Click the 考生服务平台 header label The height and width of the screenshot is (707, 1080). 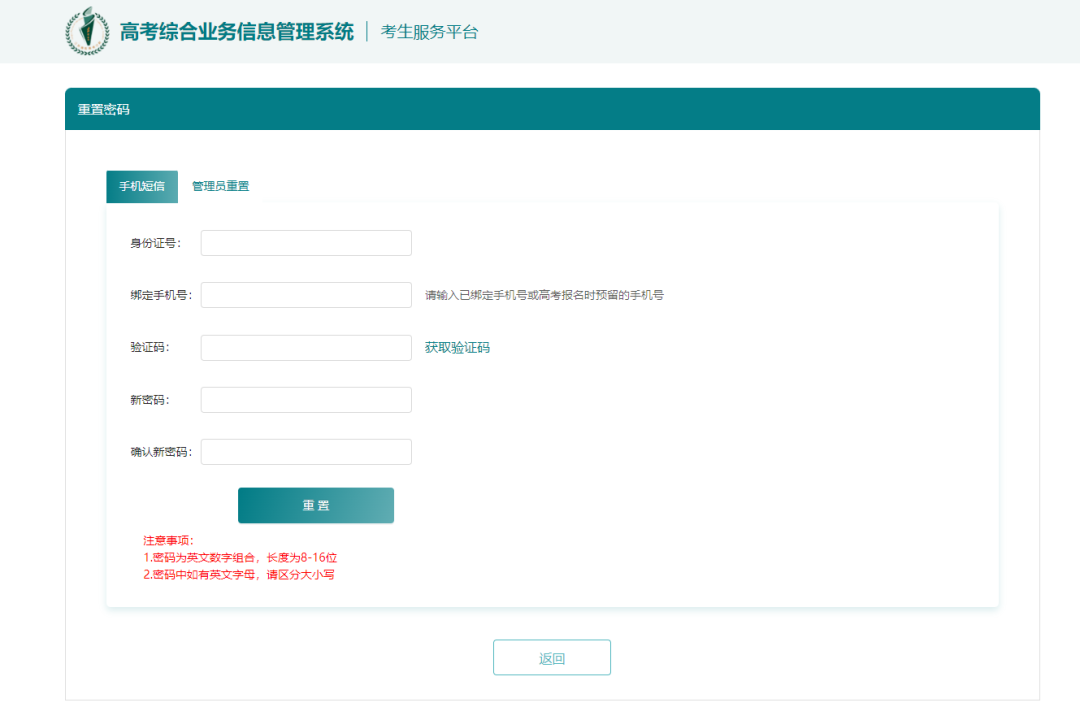(428, 31)
